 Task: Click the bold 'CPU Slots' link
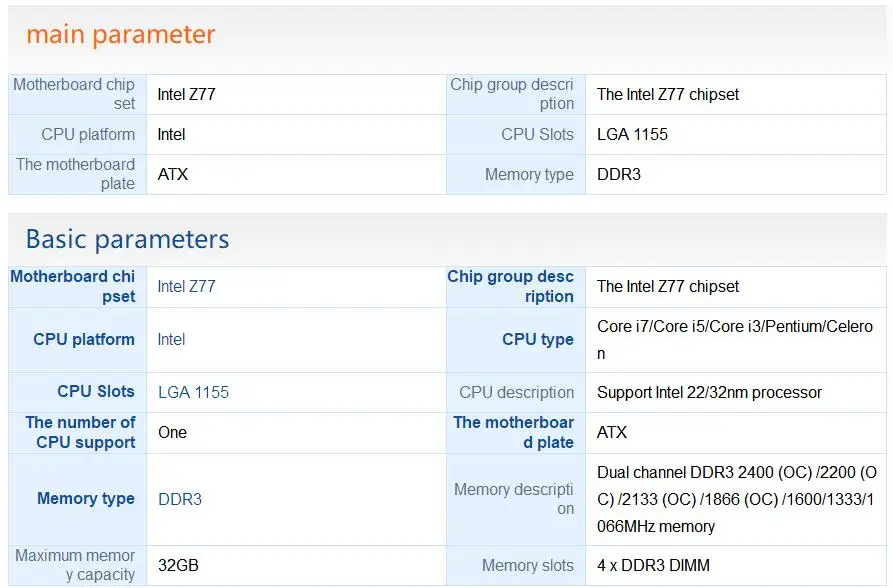[x=96, y=392]
